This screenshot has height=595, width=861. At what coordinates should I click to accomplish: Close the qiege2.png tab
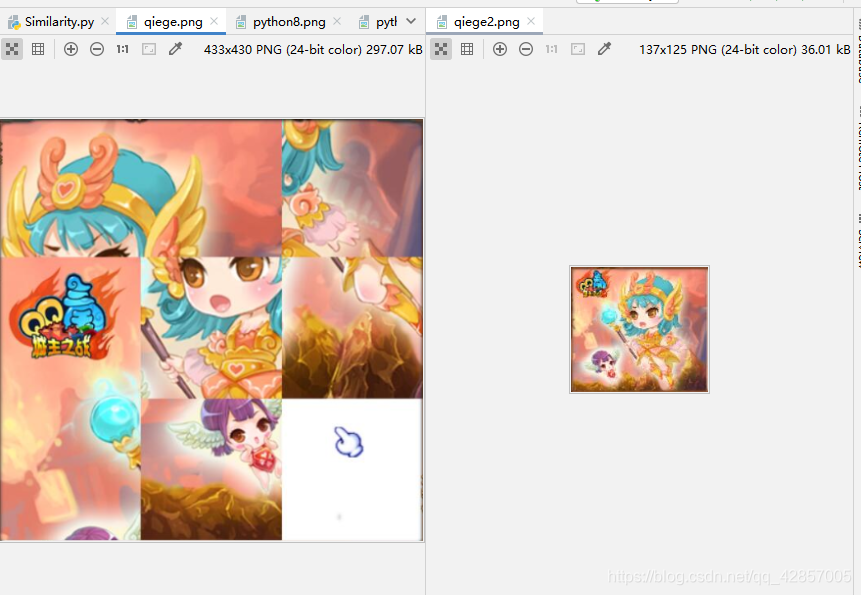click(531, 21)
